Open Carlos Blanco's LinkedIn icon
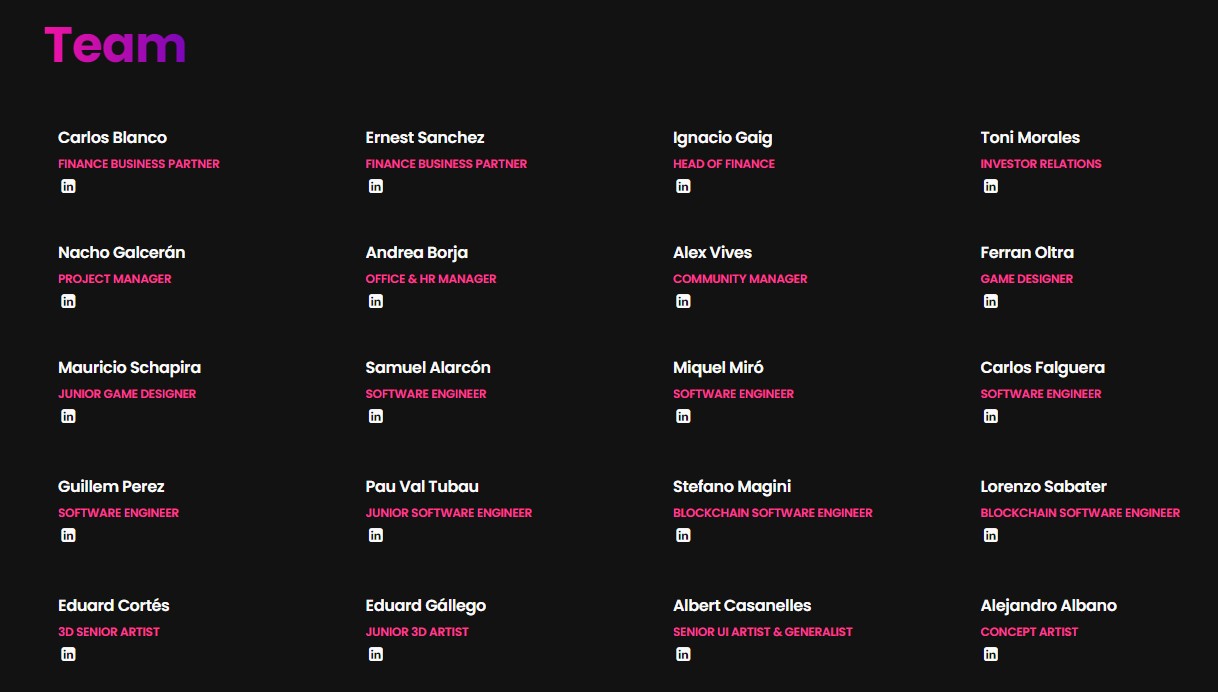The image size is (1218, 692). [x=68, y=186]
